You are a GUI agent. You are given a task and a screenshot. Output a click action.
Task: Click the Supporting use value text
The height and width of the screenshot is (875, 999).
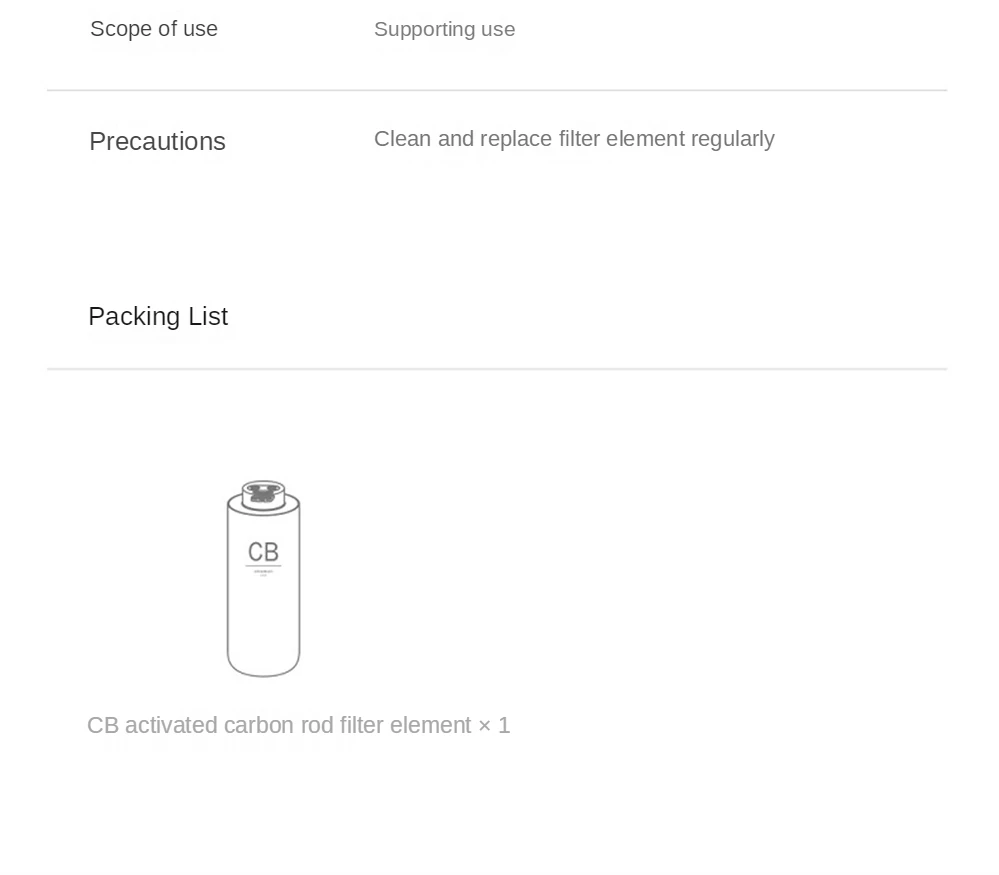click(x=444, y=30)
